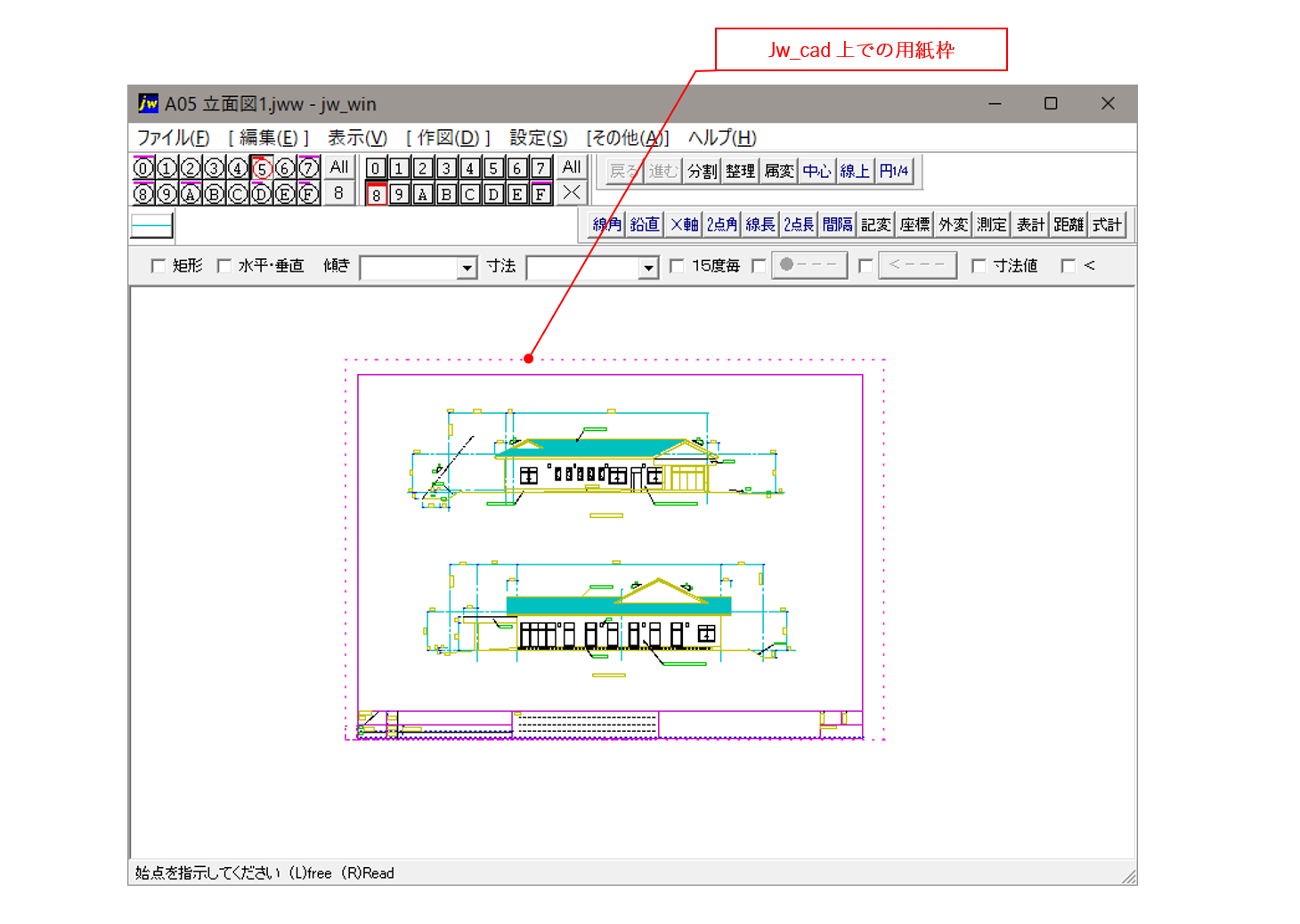Click the 測定 (measure) tool

(991, 224)
